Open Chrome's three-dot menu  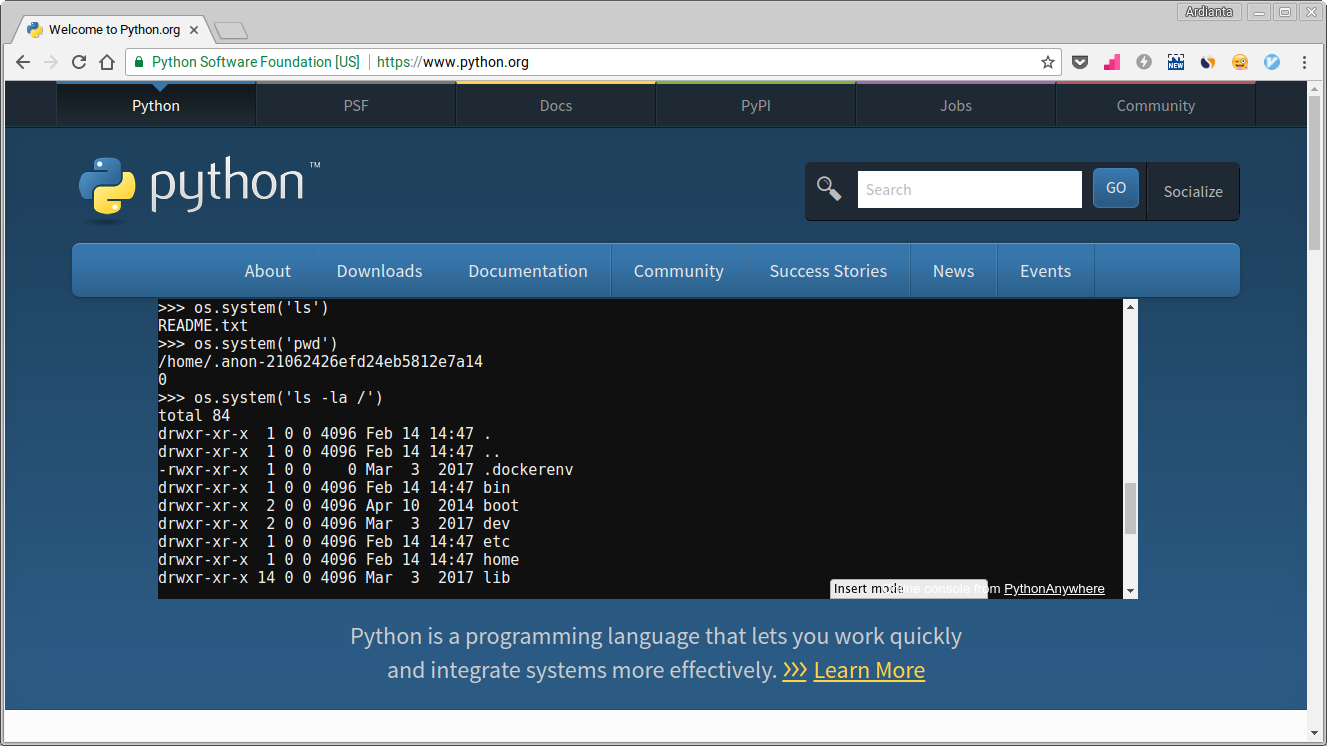coord(1305,62)
